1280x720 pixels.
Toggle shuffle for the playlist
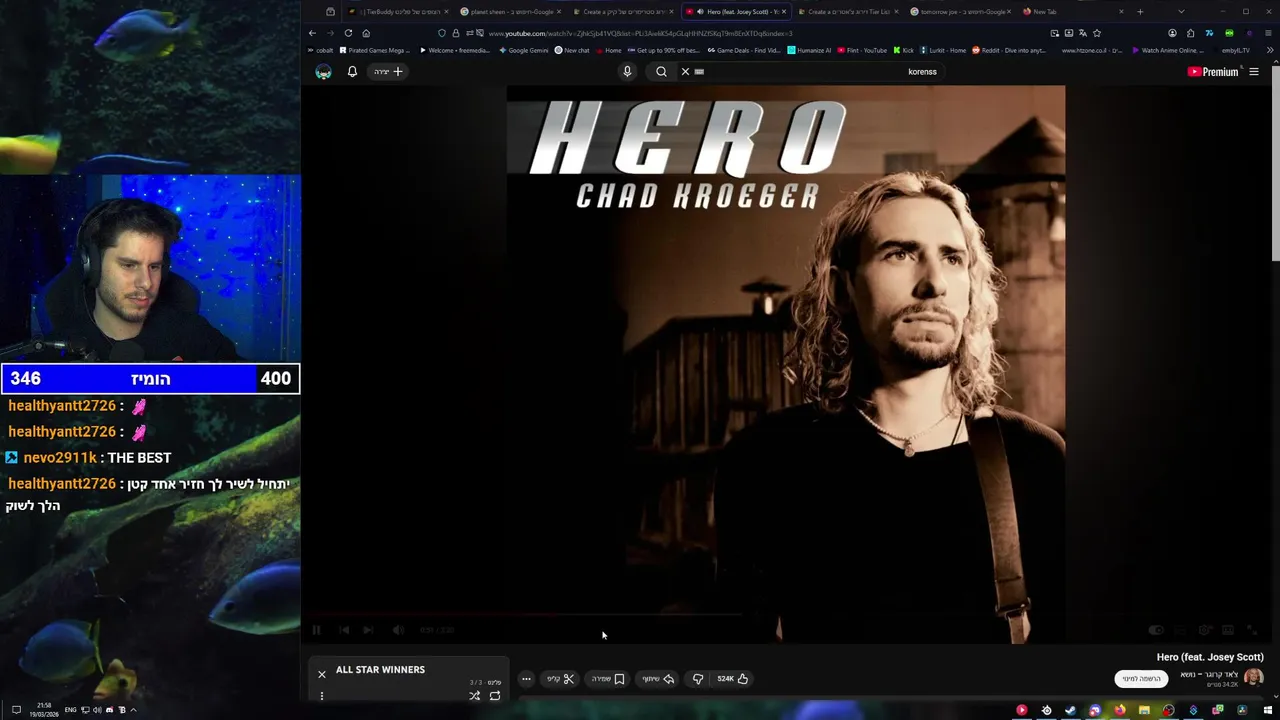[475, 696]
